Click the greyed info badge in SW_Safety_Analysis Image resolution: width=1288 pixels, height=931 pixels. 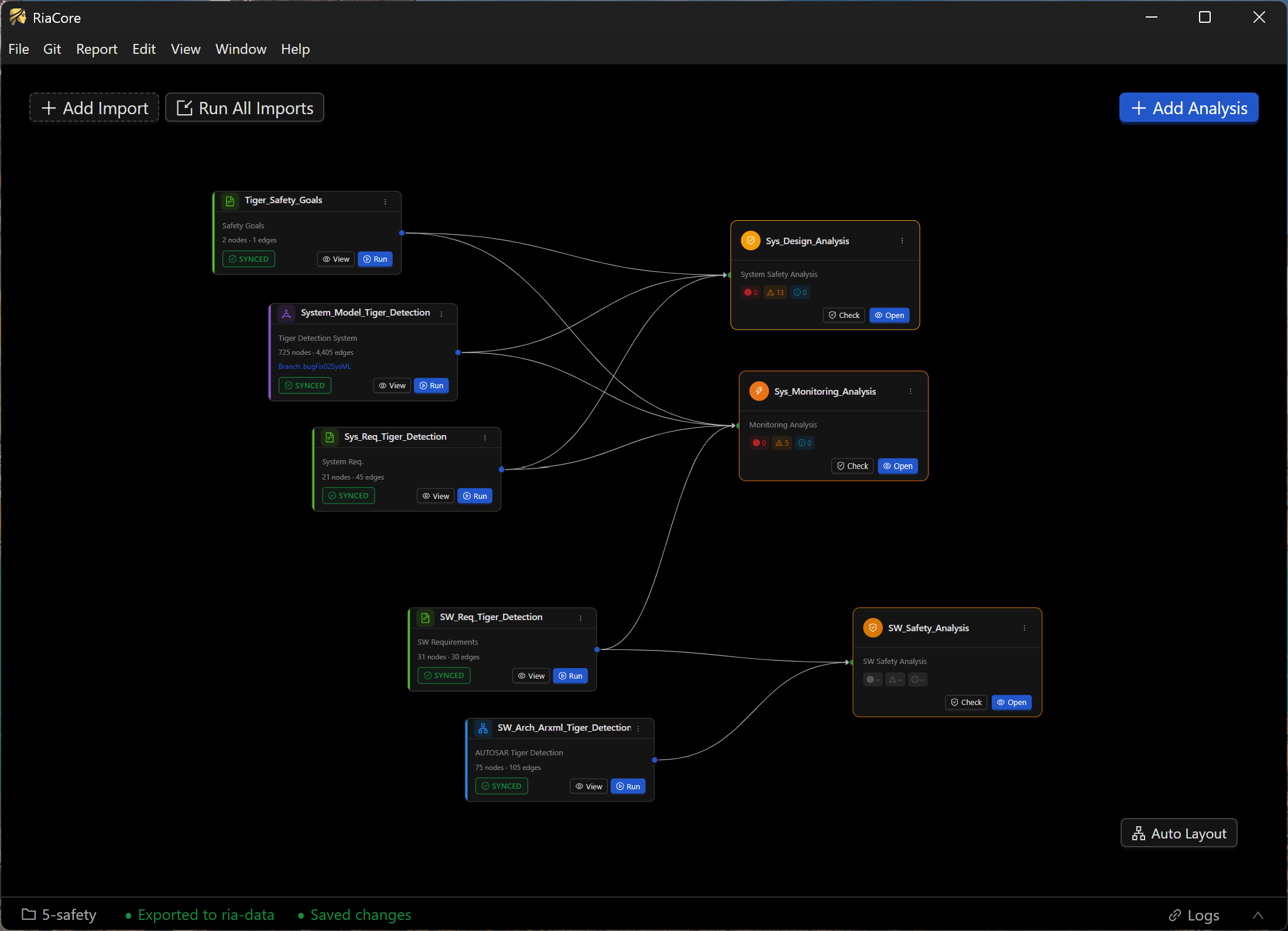(918, 679)
